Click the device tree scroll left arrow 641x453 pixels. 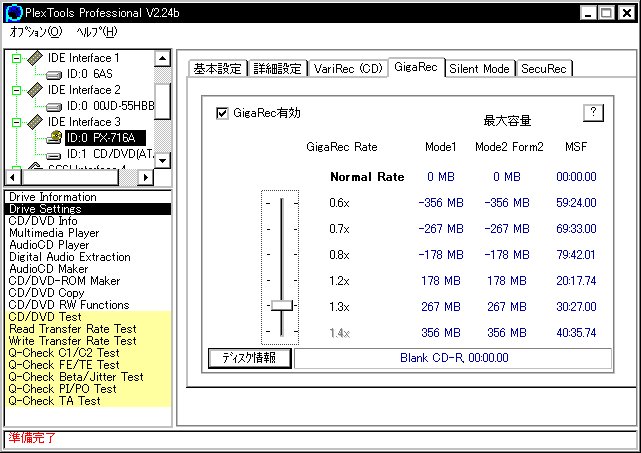(13, 177)
